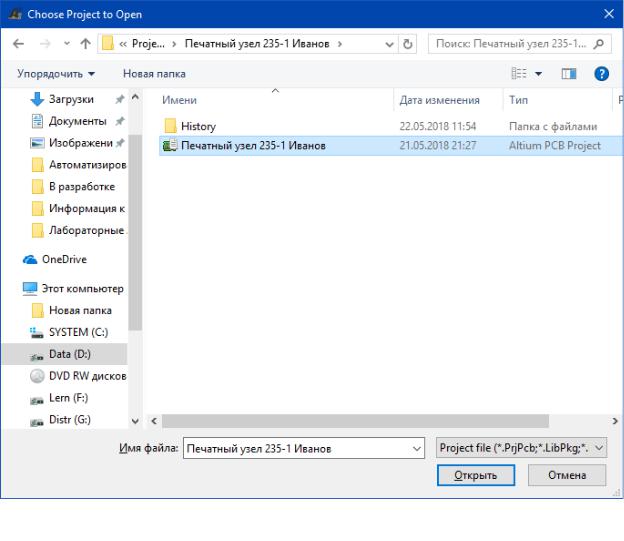624x541 pixels.
Task: Click the Этот компьютер monitor icon
Action: click(30, 289)
